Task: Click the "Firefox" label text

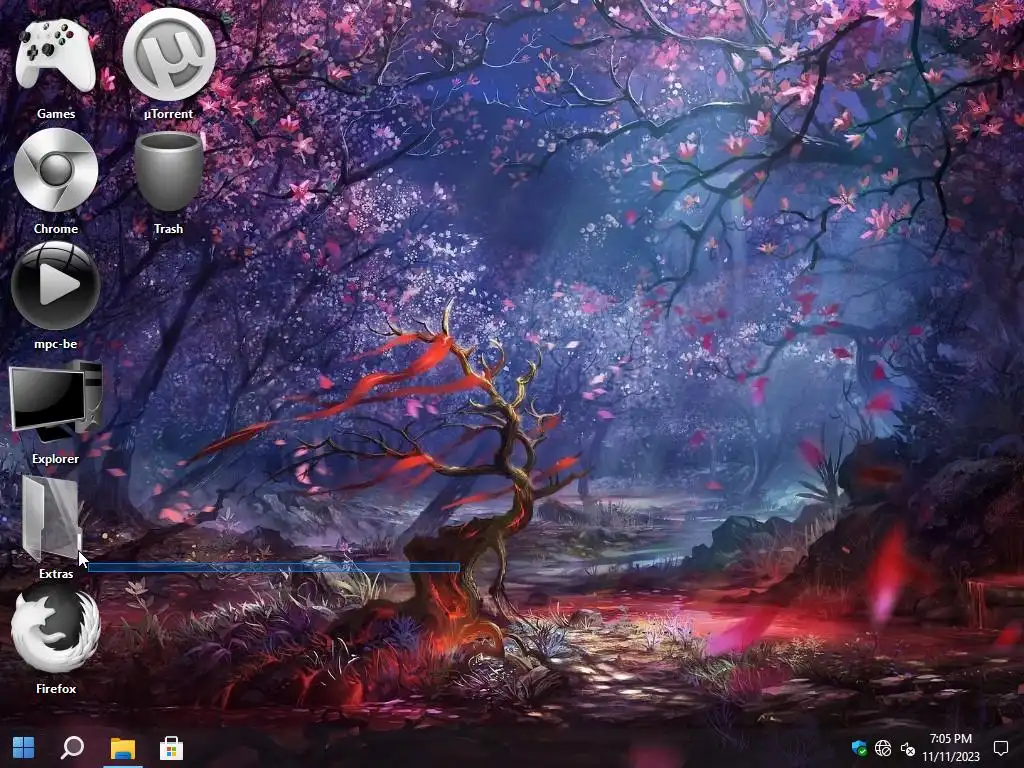Action: [x=56, y=688]
